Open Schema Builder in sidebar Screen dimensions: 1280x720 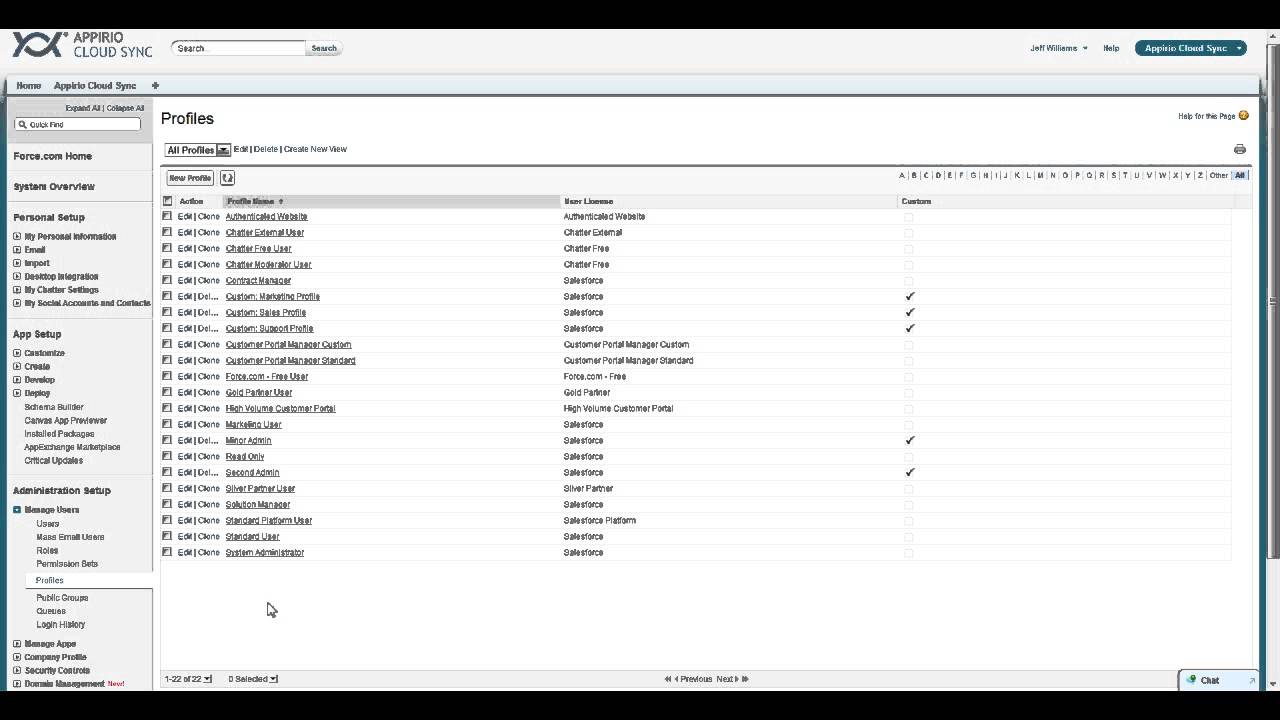coord(54,407)
